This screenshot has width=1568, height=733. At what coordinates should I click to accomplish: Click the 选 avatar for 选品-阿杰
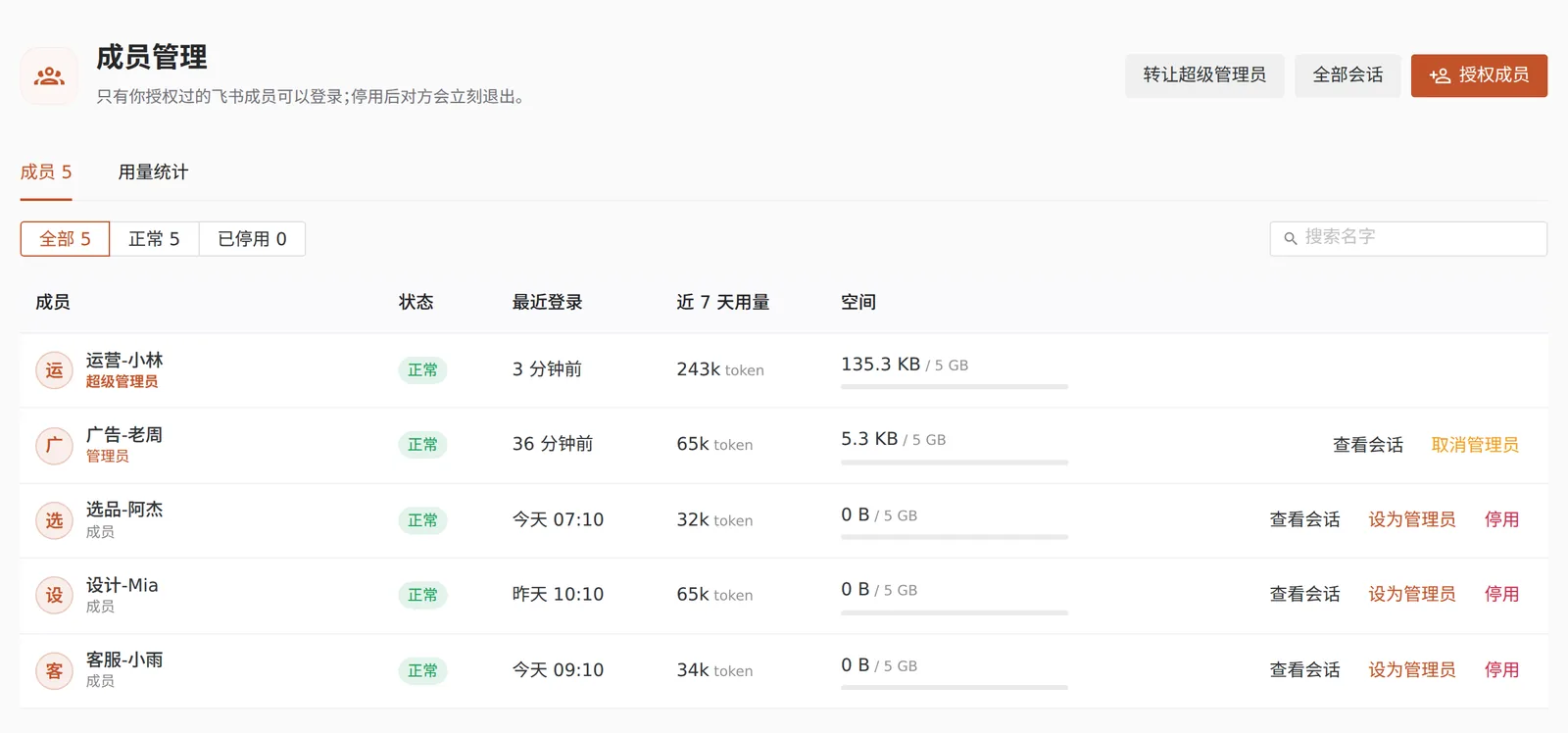(x=54, y=520)
